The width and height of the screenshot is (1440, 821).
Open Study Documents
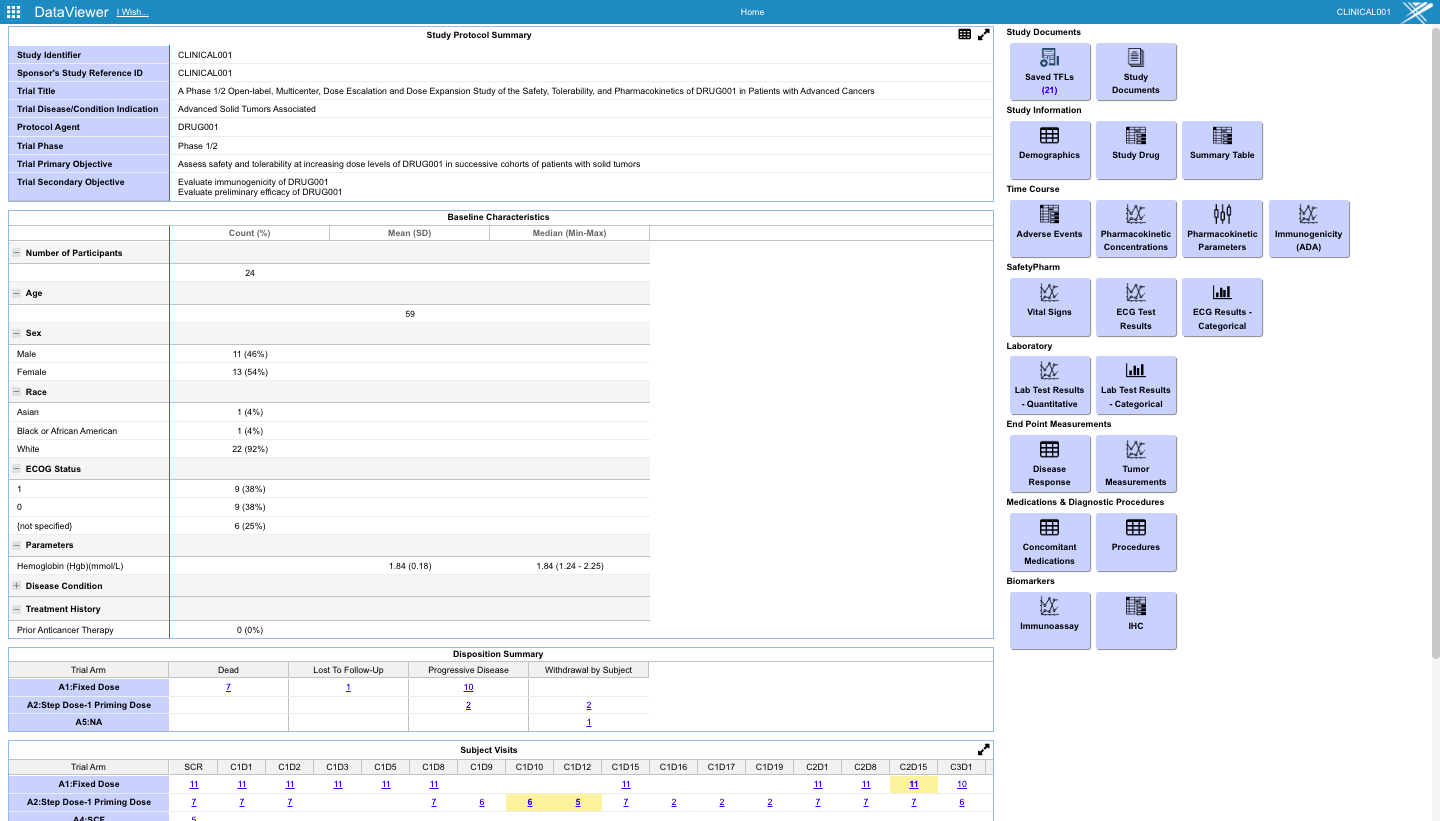tap(1136, 71)
